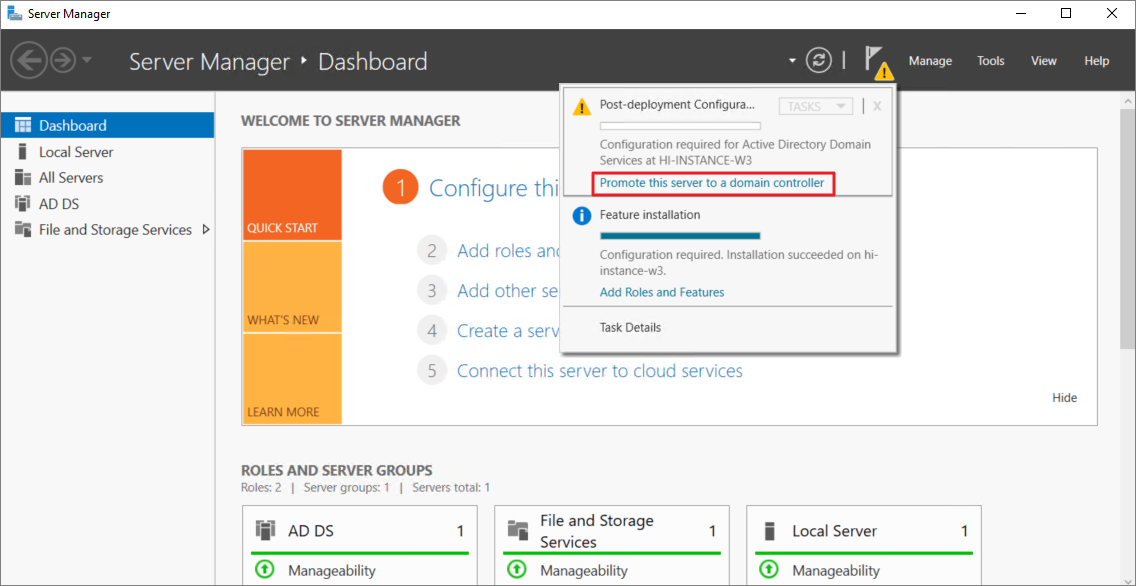Click Manageability icon in AD DS tile

(265, 570)
